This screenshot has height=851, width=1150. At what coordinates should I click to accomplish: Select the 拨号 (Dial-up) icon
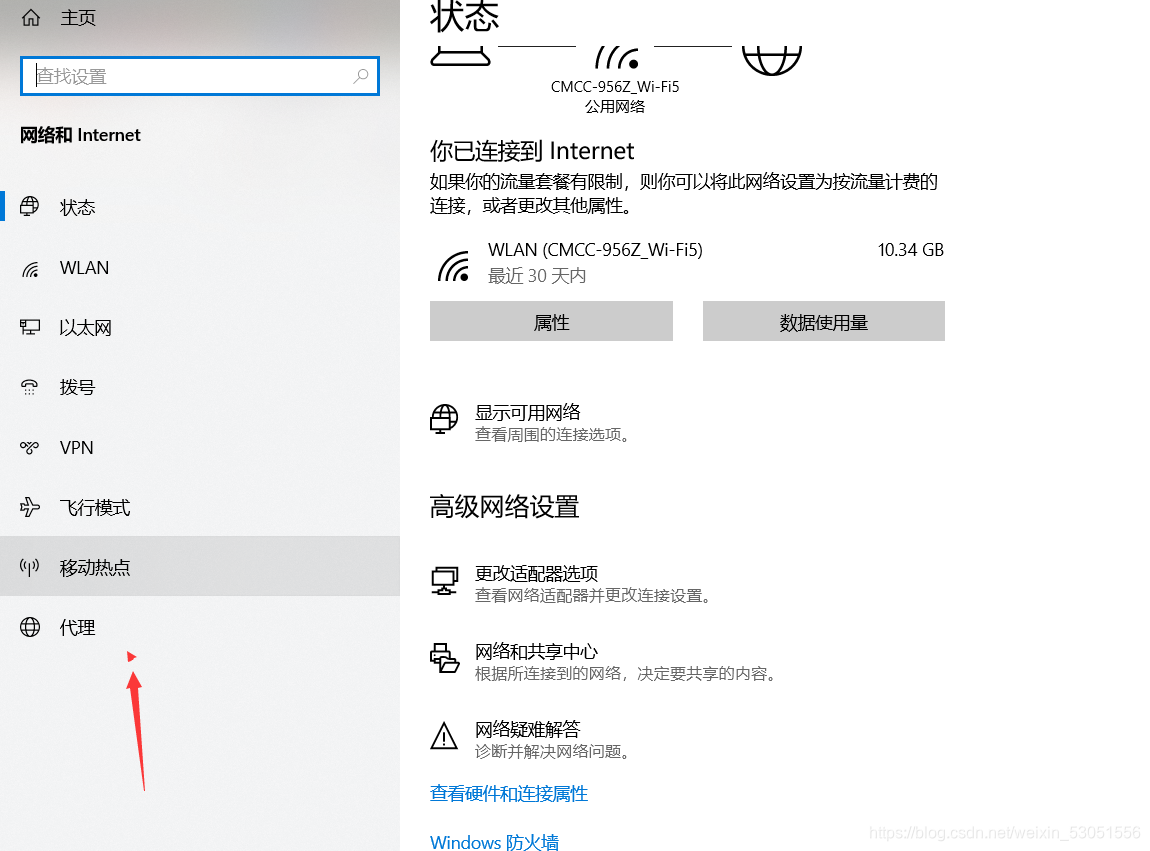[x=30, y=387]
